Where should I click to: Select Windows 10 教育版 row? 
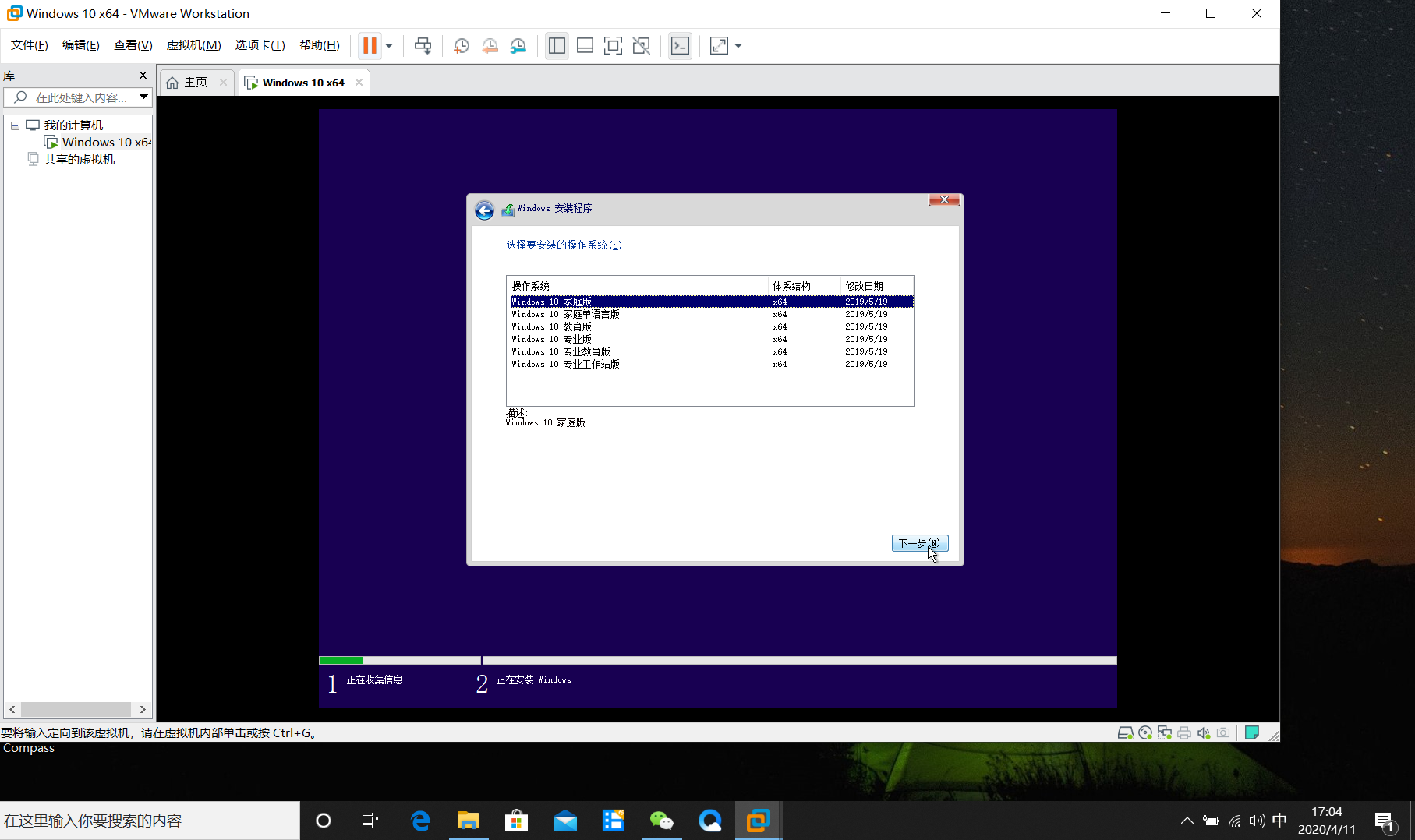(711, 326)
